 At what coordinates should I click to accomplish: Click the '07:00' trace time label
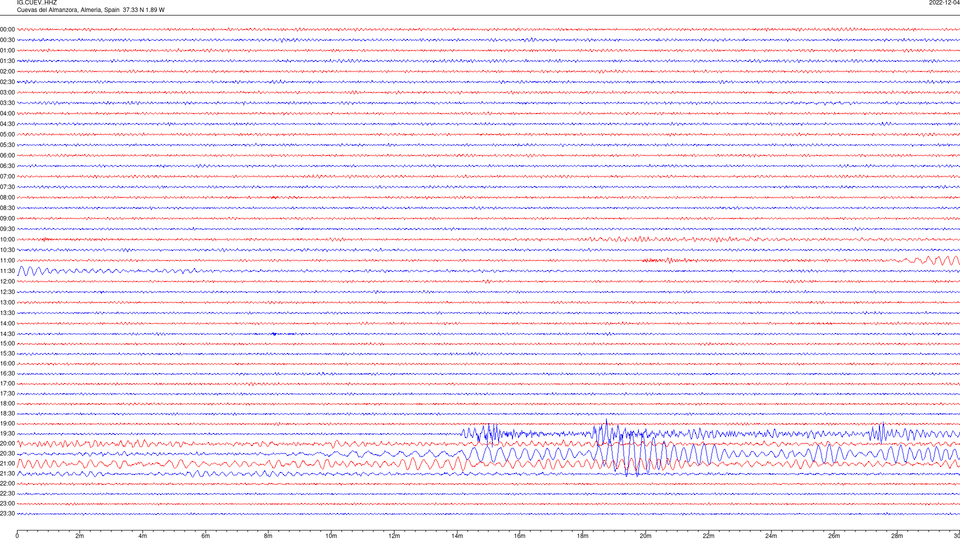(x=7, y=177)
